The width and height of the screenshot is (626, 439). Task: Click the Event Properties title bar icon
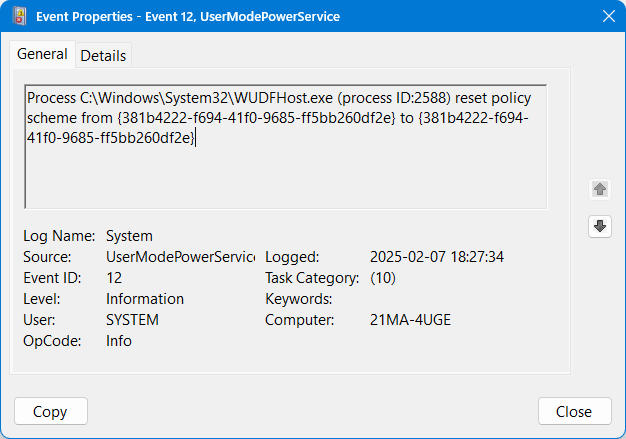(18, 16)
